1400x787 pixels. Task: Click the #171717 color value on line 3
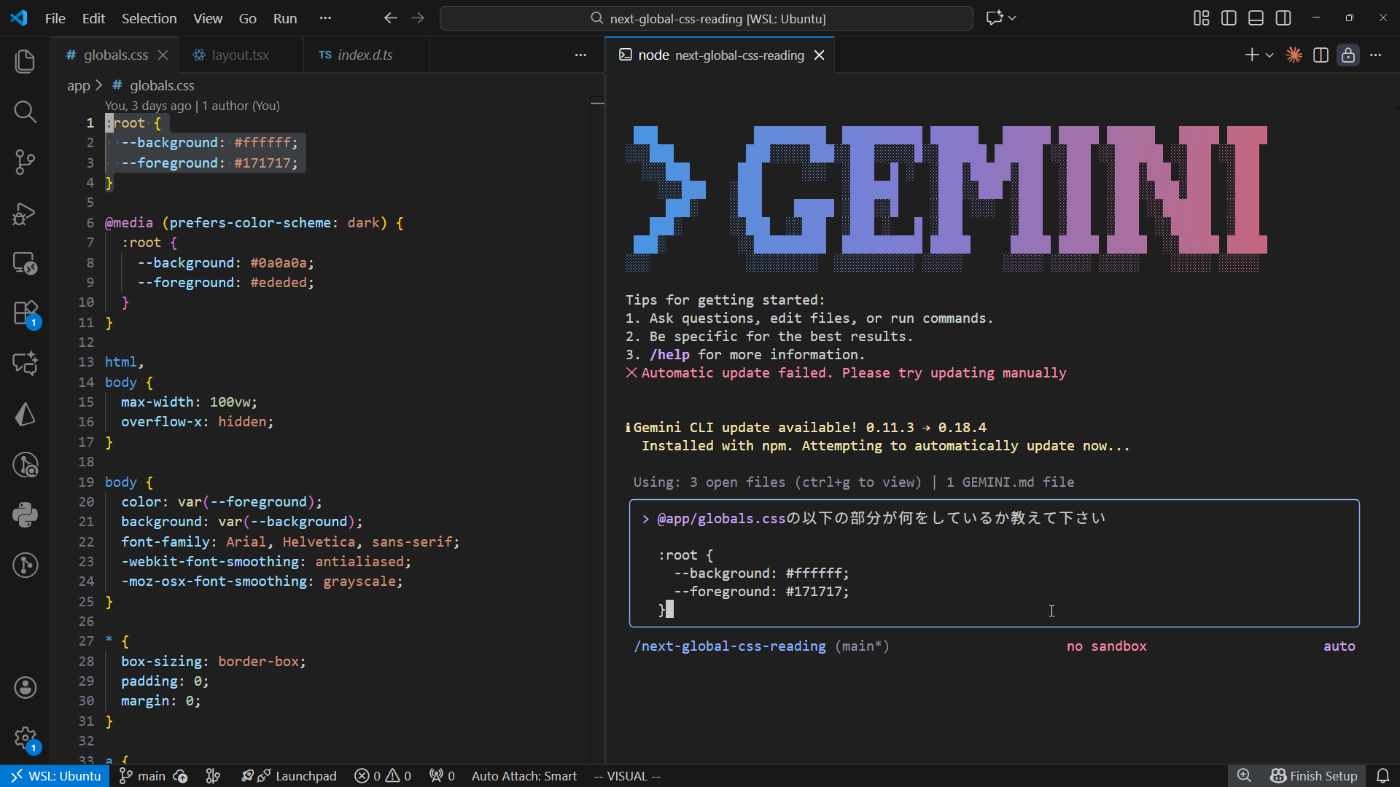262,163
